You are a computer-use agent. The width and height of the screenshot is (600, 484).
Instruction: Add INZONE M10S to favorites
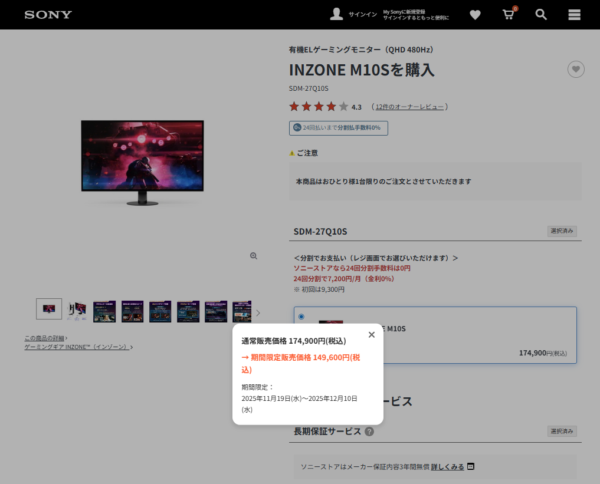(x=575, y=69)
